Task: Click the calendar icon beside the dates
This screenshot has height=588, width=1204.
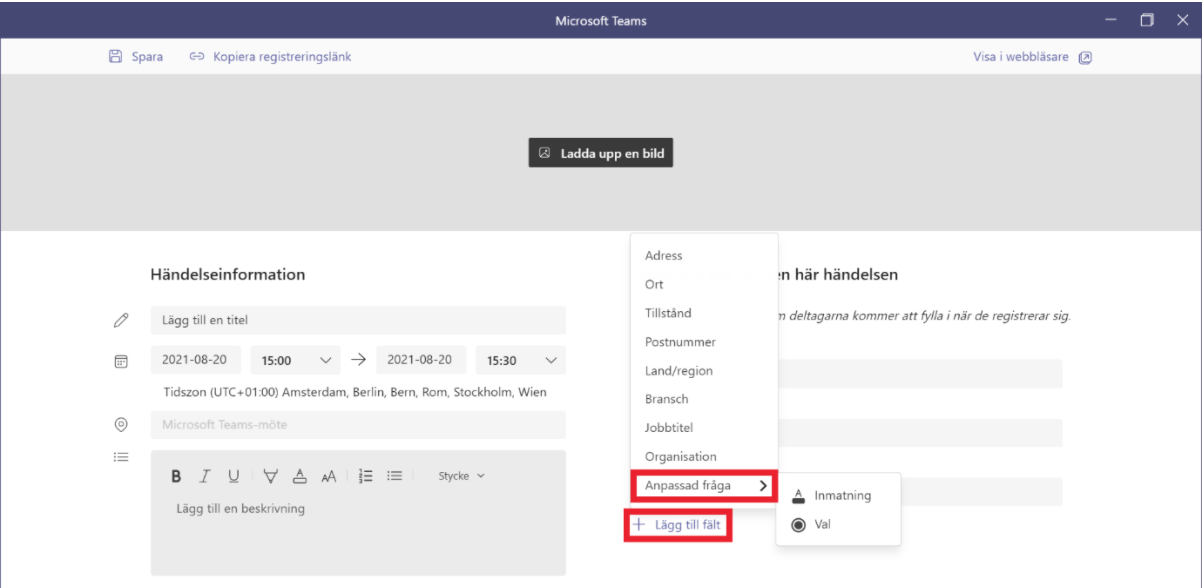Action: (x=121, y=361)
